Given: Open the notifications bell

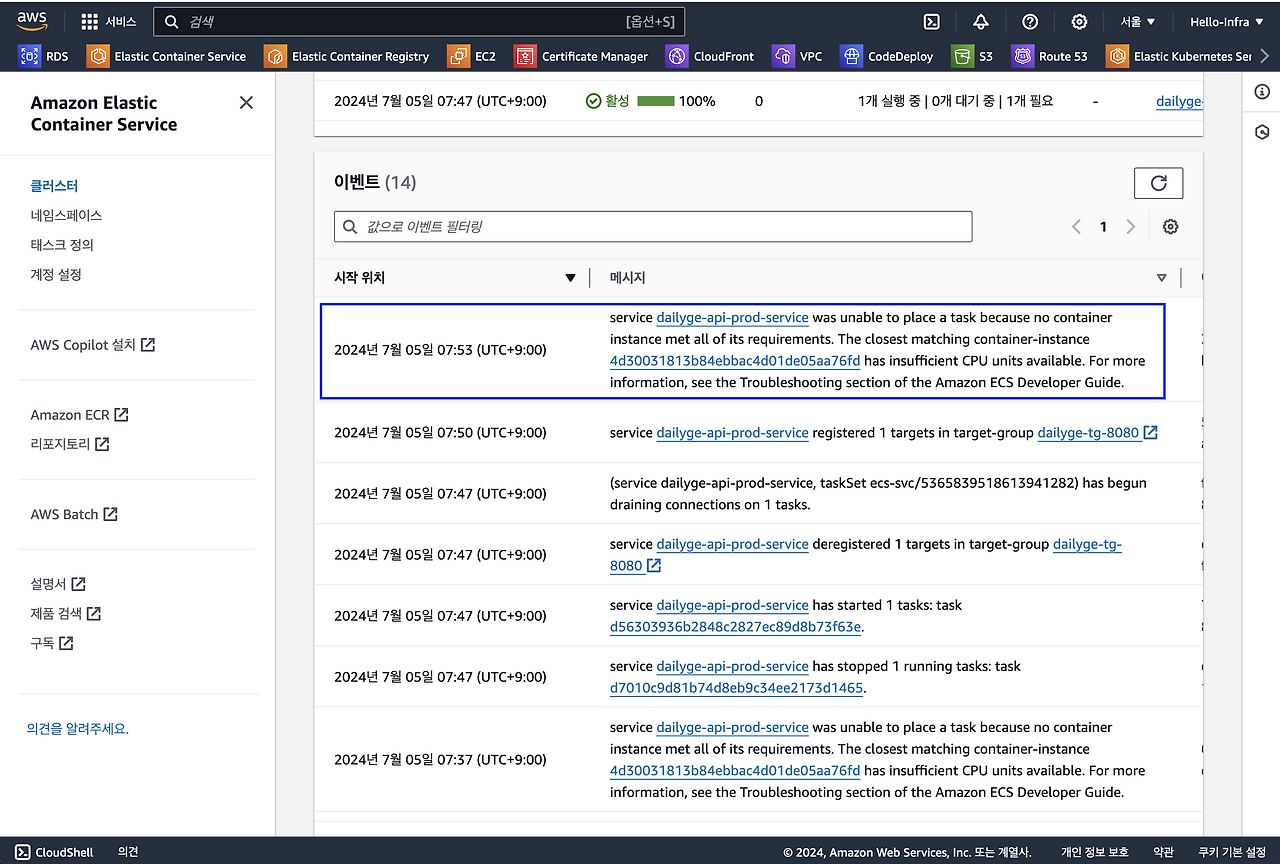Looking at the screenshot, I should pyautogui.click(x=980, y=21).
